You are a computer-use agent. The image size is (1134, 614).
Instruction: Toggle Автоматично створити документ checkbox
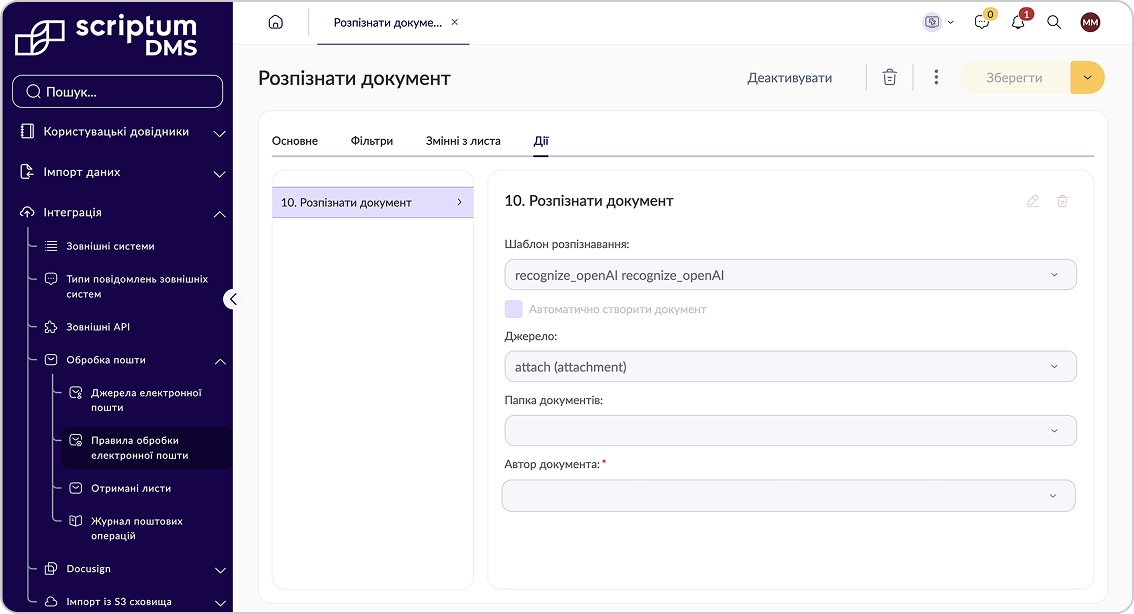click(513, 309)
